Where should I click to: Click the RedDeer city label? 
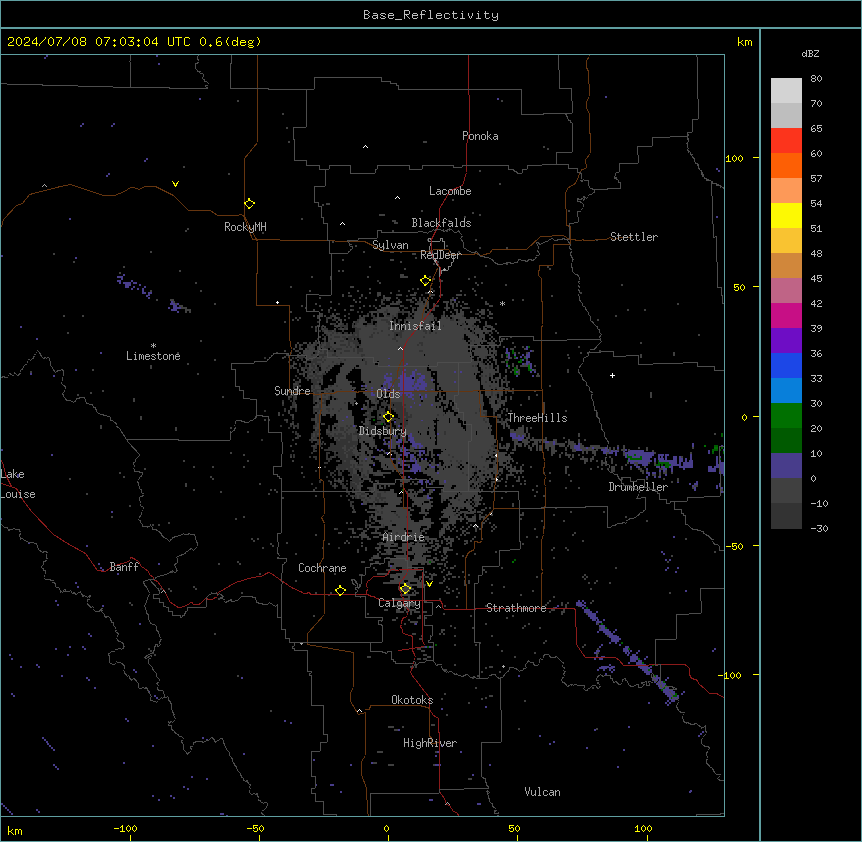[440, 255]
